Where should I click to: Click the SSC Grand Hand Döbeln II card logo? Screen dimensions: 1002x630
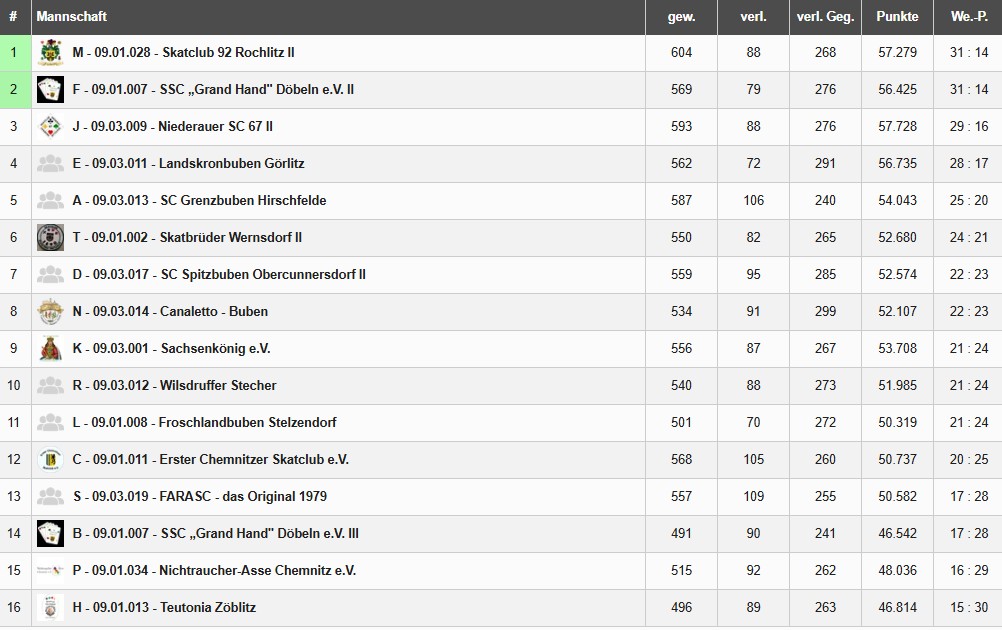pyautogui.click(x=50, y=89)
